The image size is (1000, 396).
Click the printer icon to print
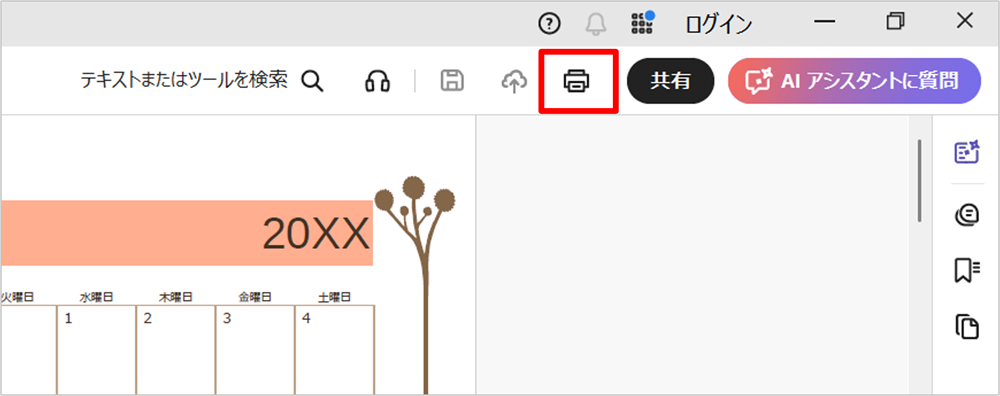click(577, 81)
